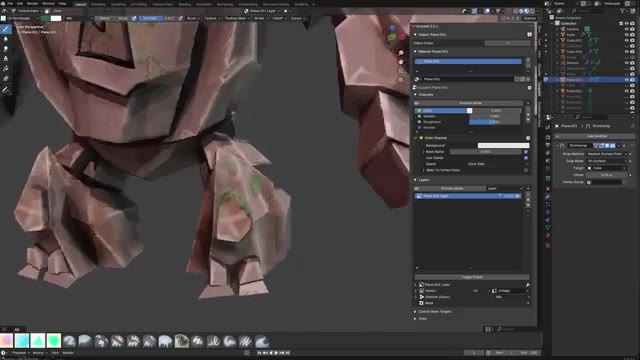Hide the Camera object in outliner
Screen dimensions: 640x360
[x=627, y=29]
